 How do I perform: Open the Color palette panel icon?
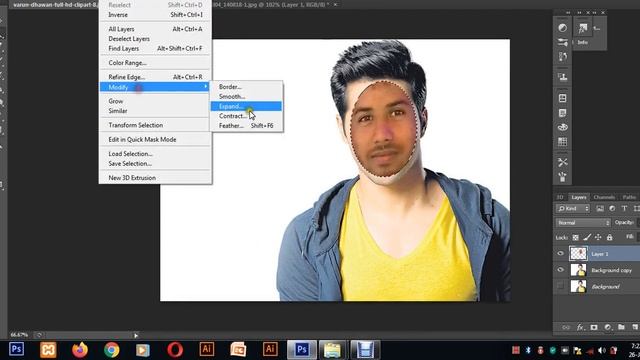pyautogui.click(x=562, y=127)
